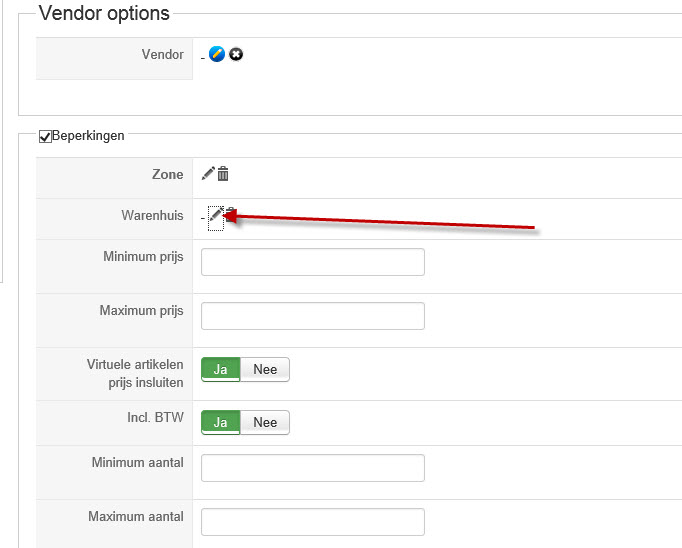This screenshot has height=548, width=682.
Task: Delete the Zone using trash icon
Action: tap(223, 174)
